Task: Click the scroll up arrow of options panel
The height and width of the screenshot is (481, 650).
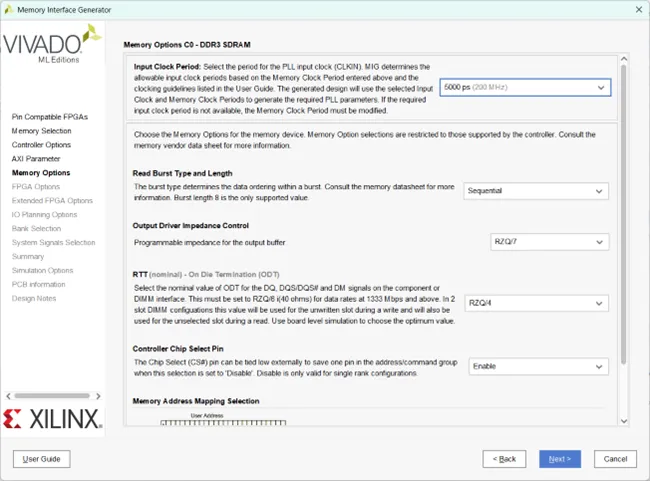Action: (x=623, y=59)
